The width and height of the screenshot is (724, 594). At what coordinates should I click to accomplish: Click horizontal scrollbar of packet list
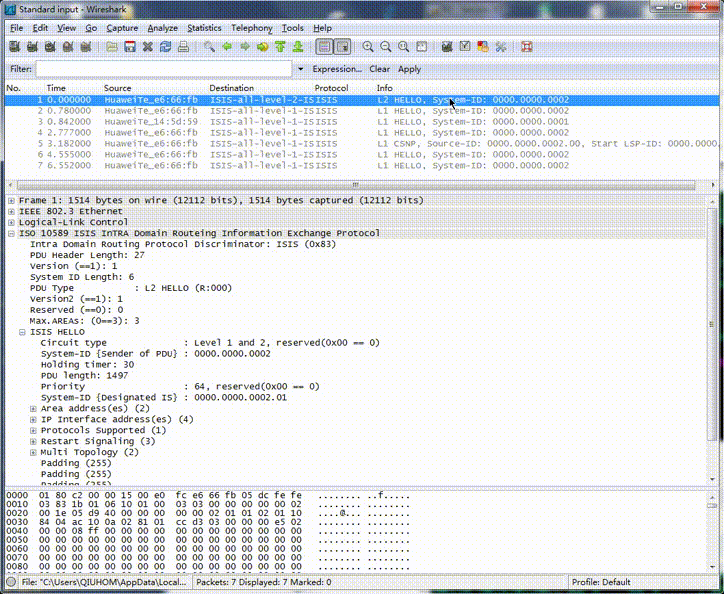(x=356, y=185)
